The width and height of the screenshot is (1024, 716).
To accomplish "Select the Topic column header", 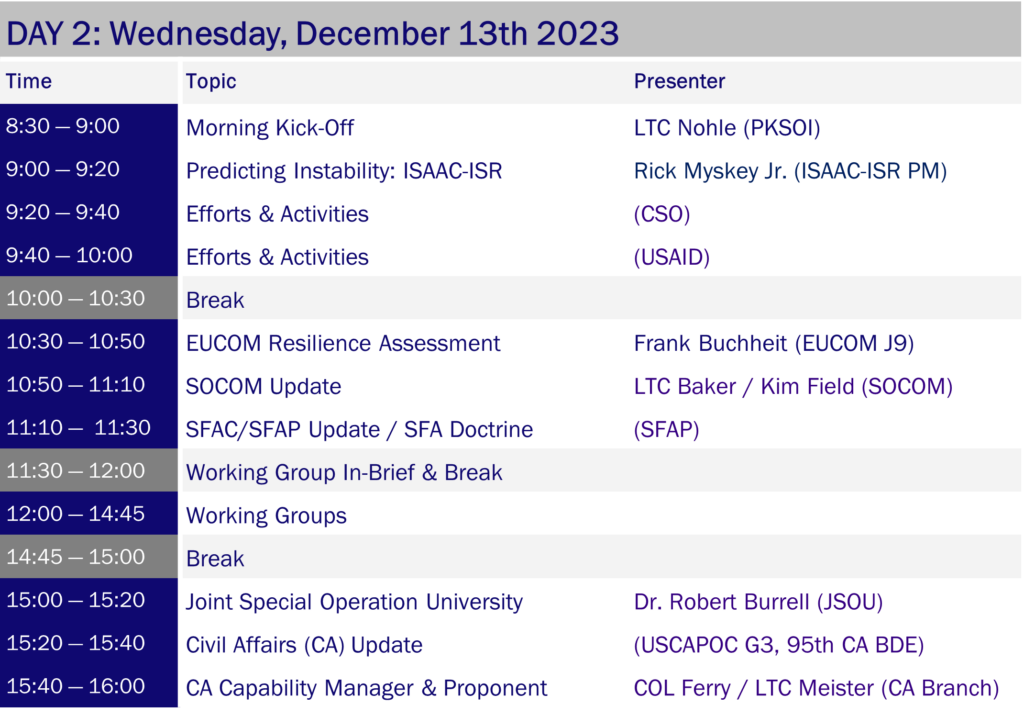I will click(211, 82).
